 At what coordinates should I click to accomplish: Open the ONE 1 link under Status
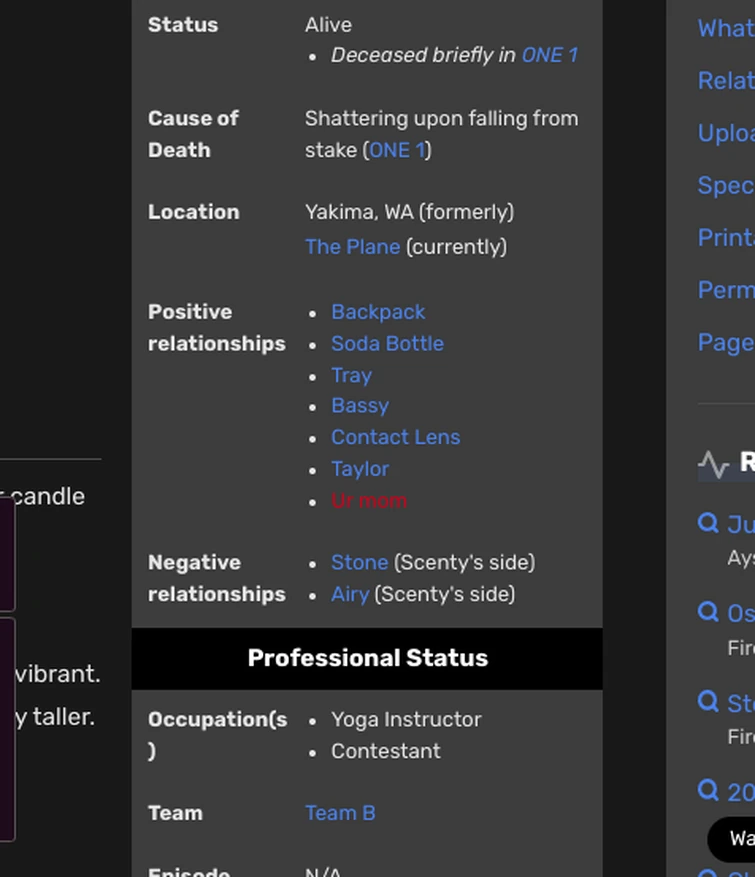click(548, 55)
